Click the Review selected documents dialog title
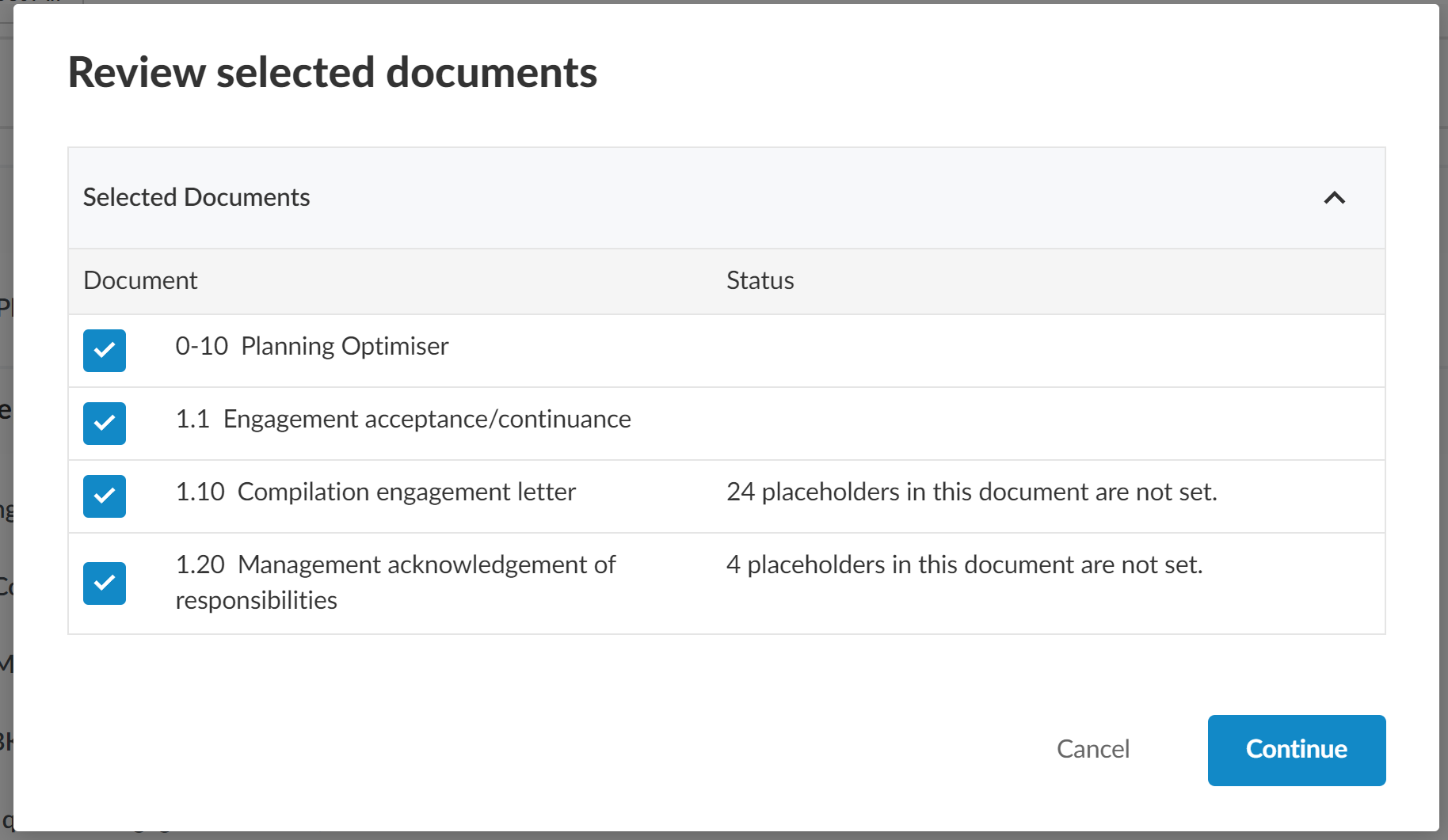 (x=332, y=73)
